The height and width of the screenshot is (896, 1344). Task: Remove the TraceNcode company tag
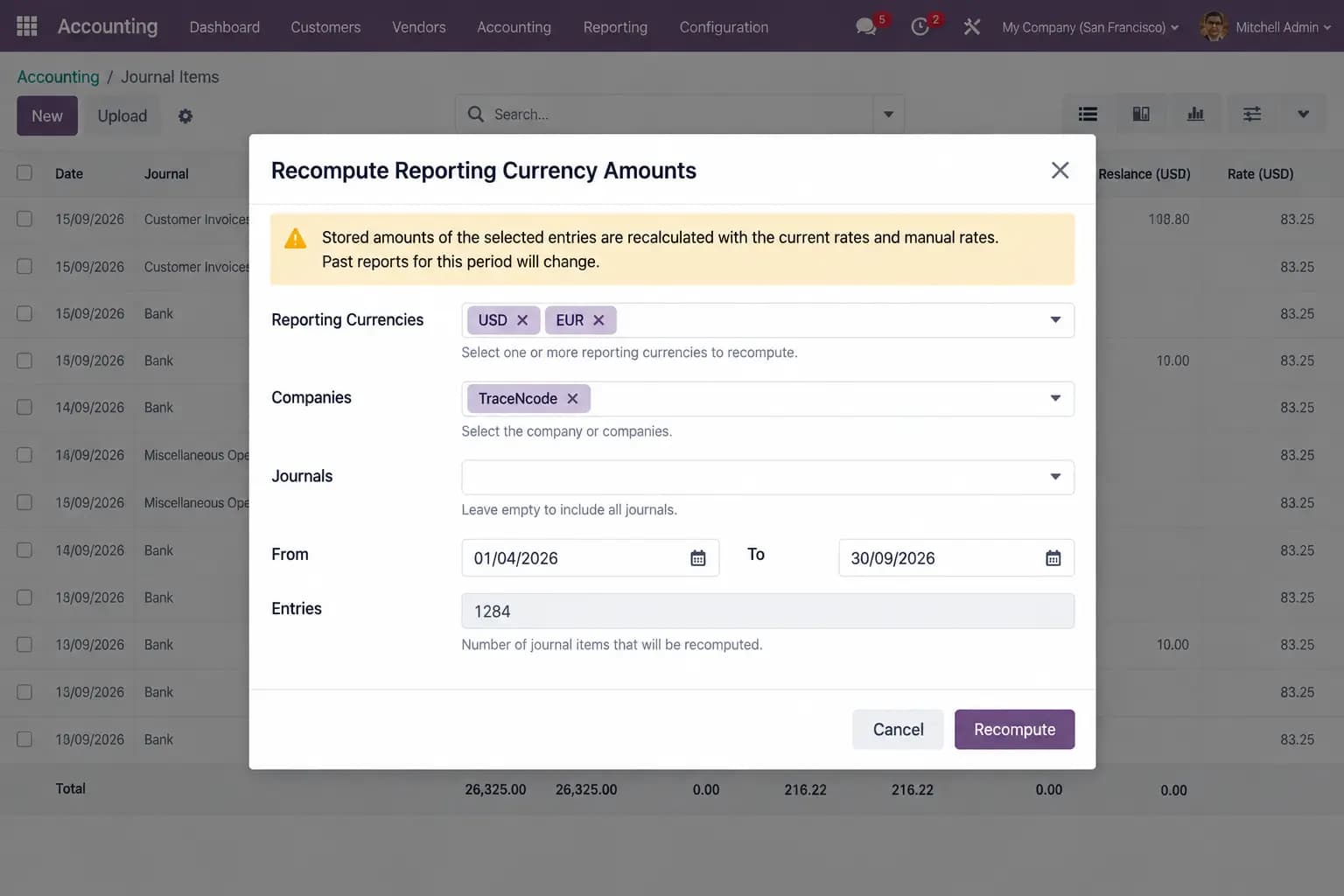click(572, 399)
